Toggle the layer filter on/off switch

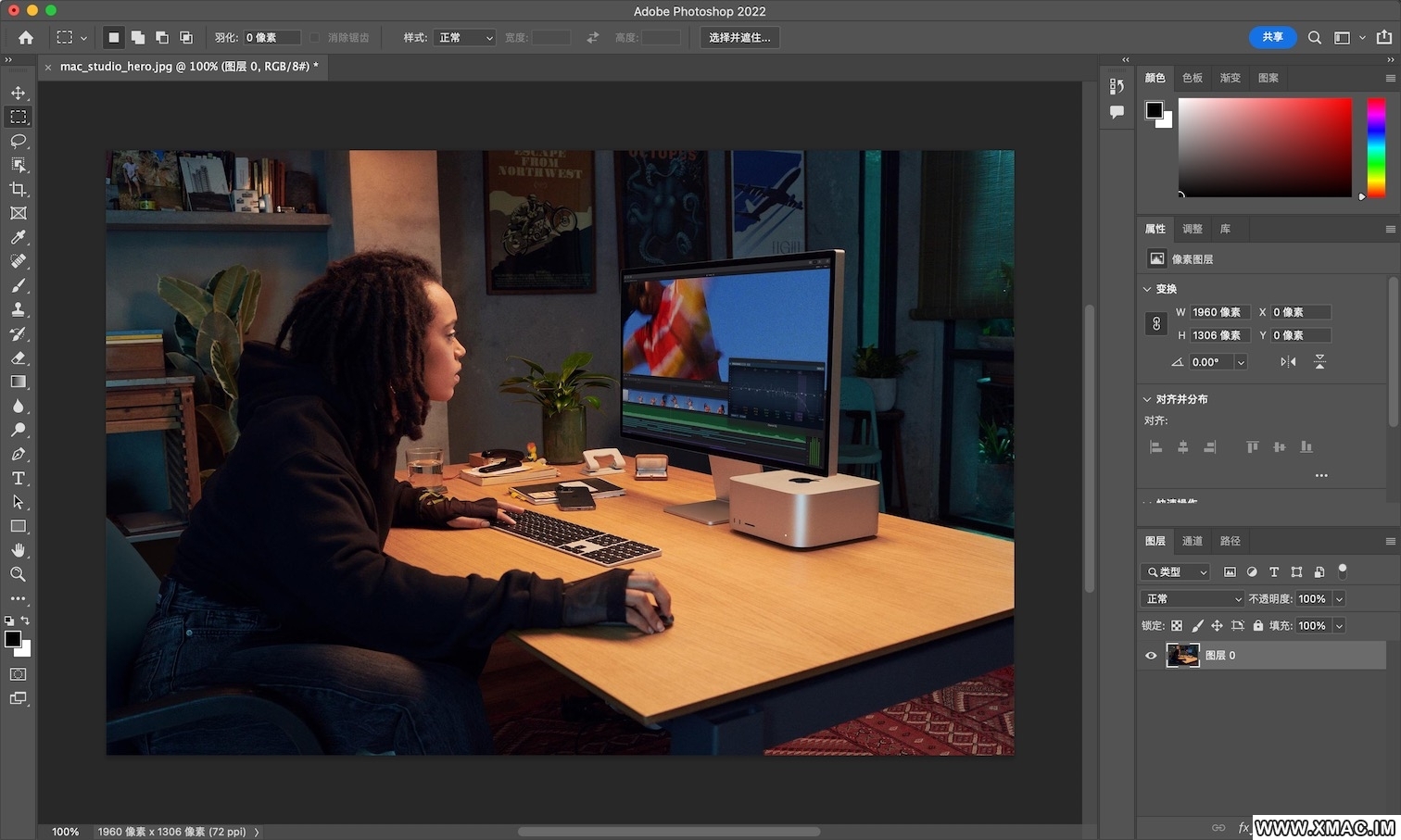1343,570
